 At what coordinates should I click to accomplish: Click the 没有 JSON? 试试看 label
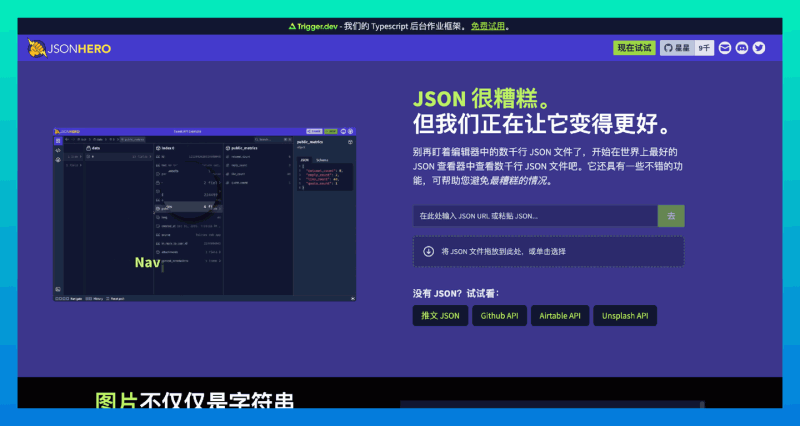pos(456,293)
